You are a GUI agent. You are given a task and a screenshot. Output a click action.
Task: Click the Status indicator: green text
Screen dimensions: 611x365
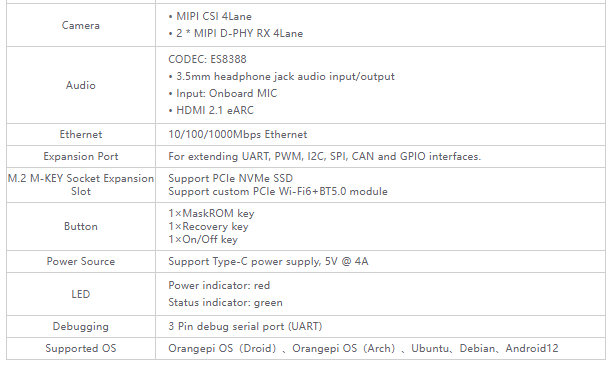pos(225,303)
